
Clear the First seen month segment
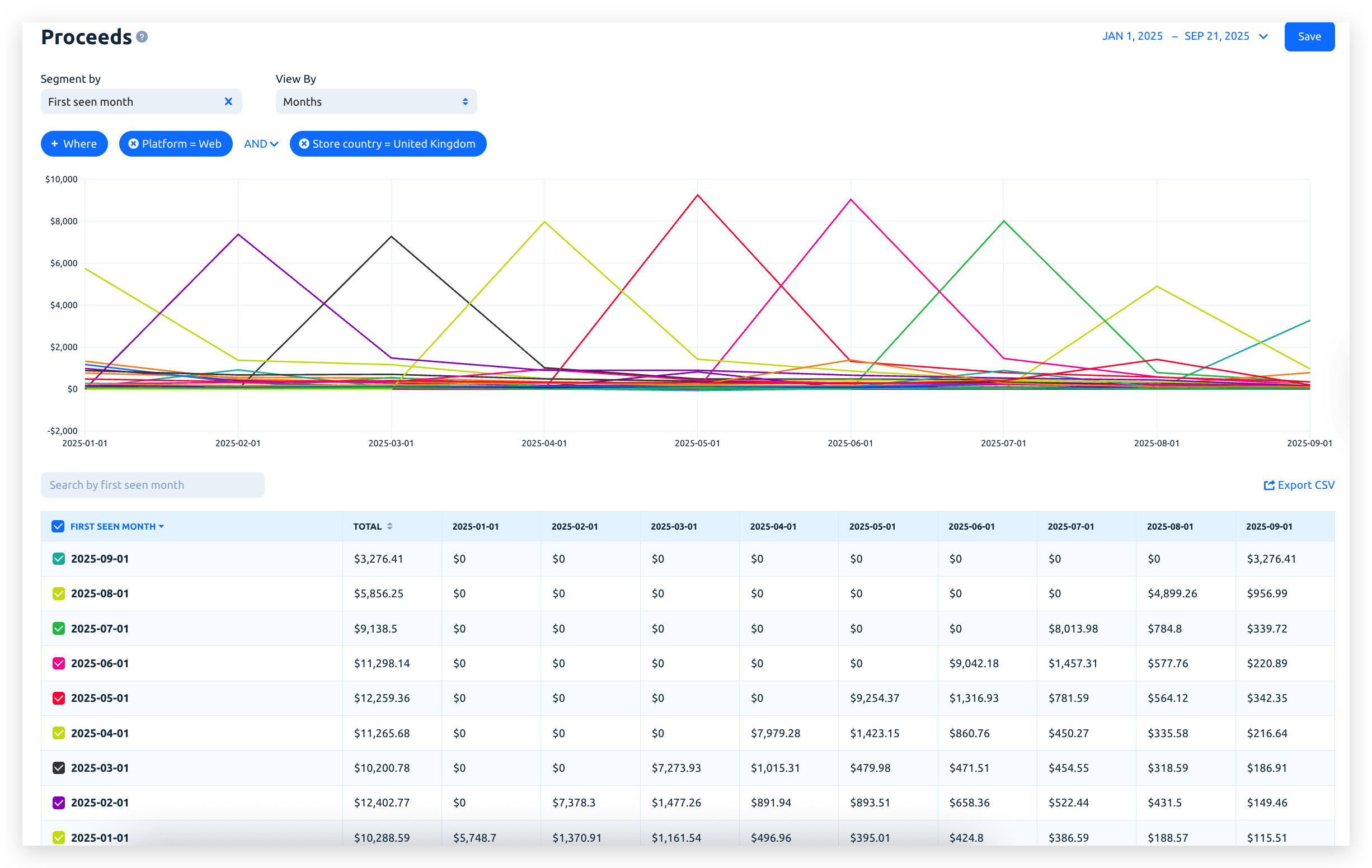tap(228, 101)
